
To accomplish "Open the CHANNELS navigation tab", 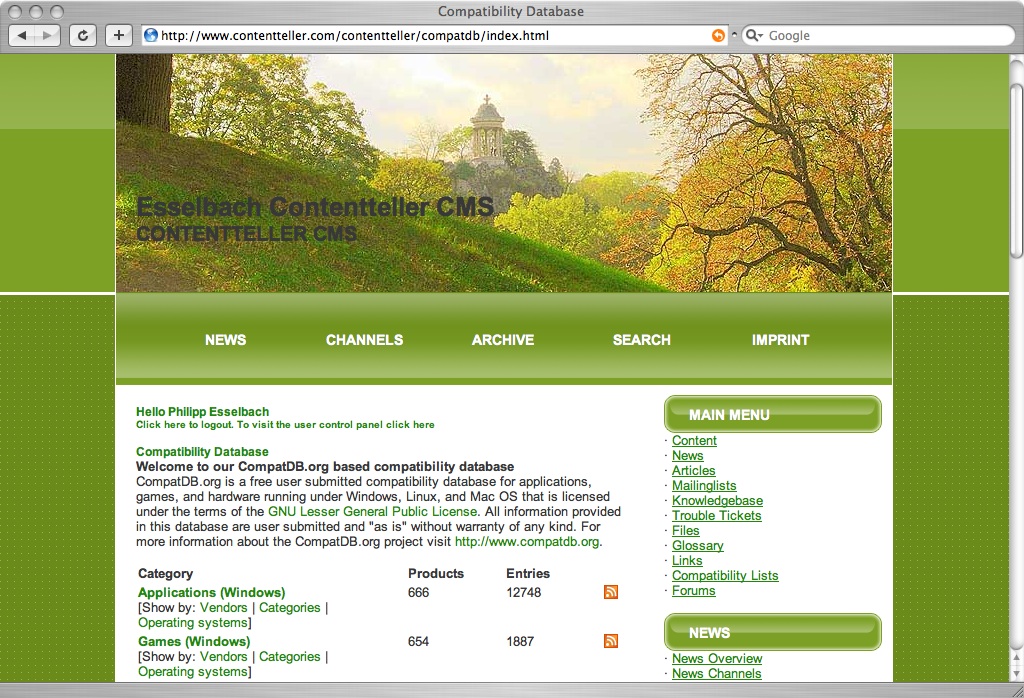I will pyautogui.click(x=364, y=340).
